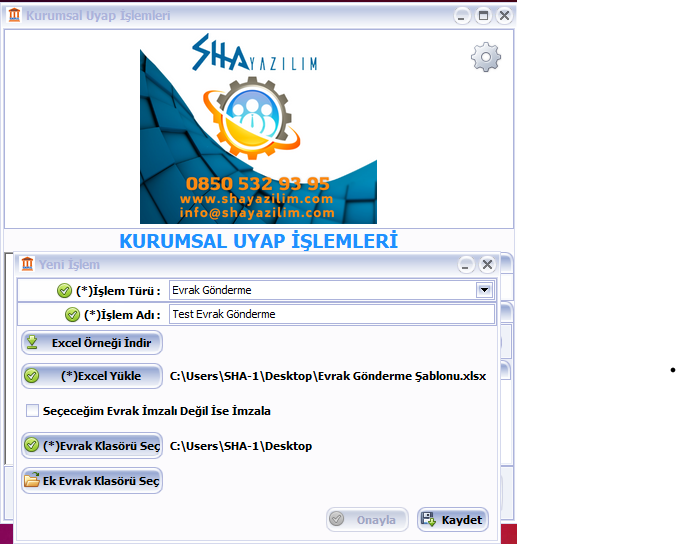Enable Seçeceğim Evrak İmzalı Değil İse İmzala checkbox

tap(32, 411)
